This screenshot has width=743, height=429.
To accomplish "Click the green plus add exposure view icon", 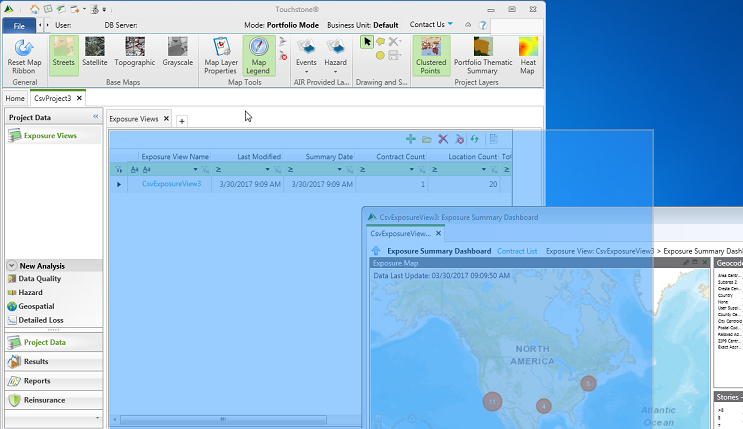I will point(410,139).
